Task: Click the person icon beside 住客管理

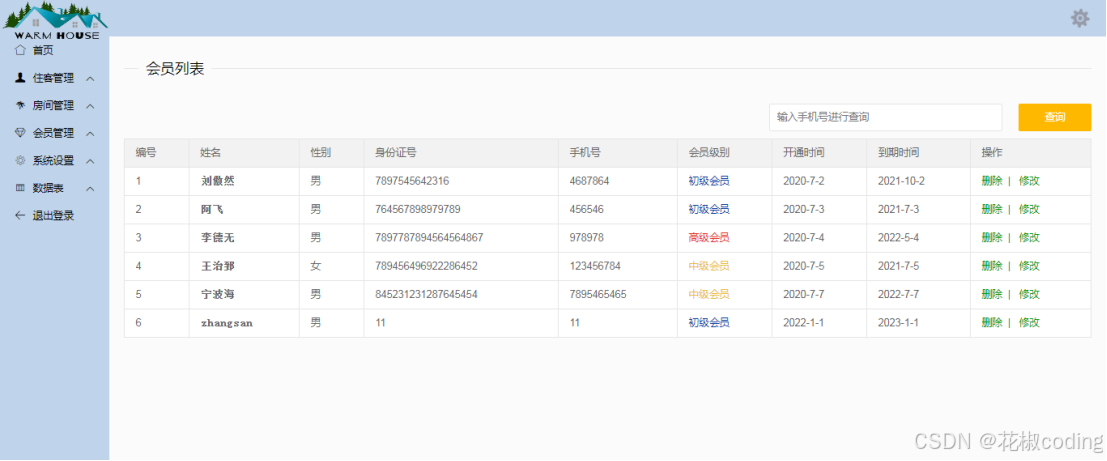Action: point(20,78)
